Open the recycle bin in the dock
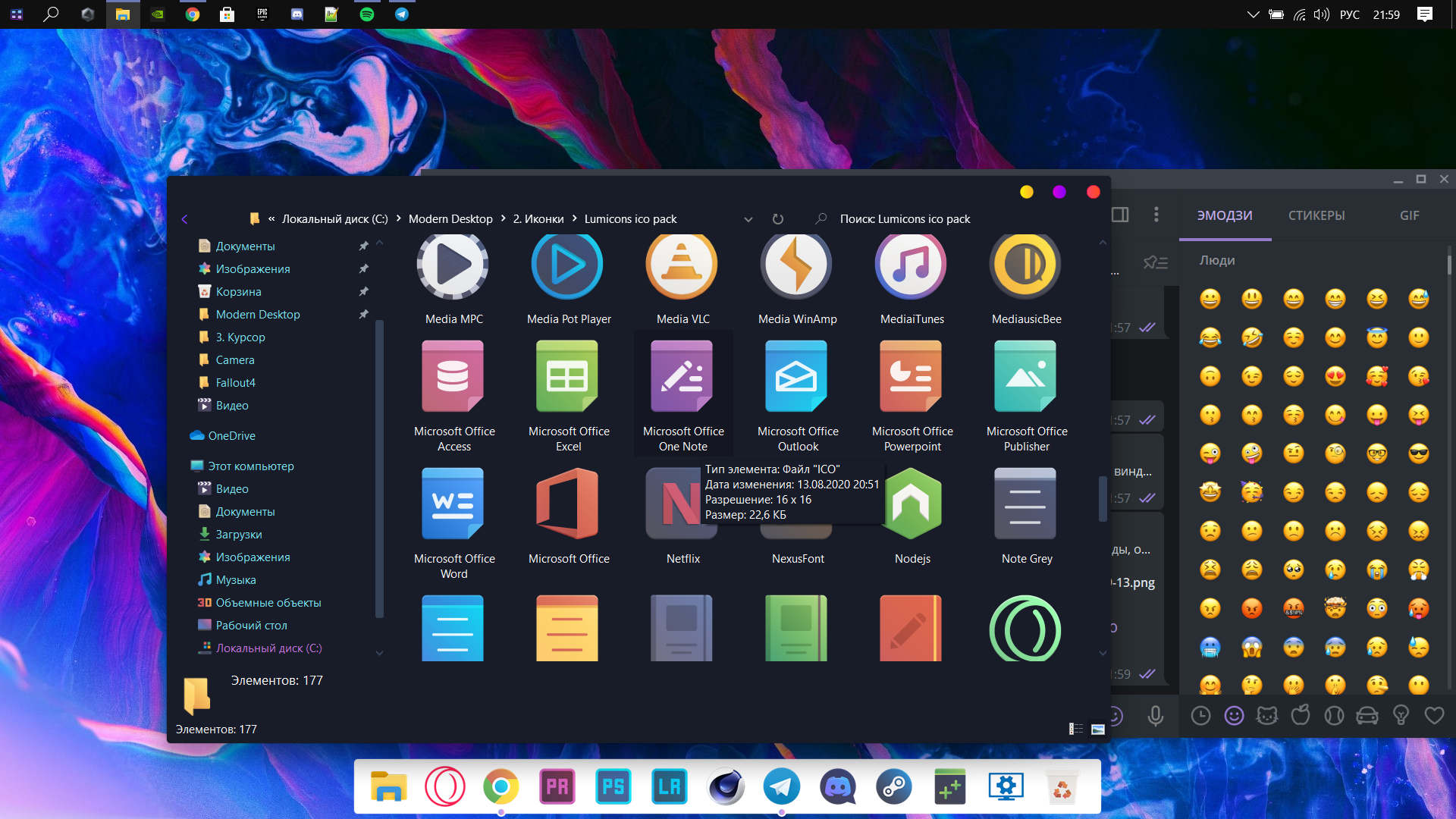1456x819 pixels. tap(1062, 786)
